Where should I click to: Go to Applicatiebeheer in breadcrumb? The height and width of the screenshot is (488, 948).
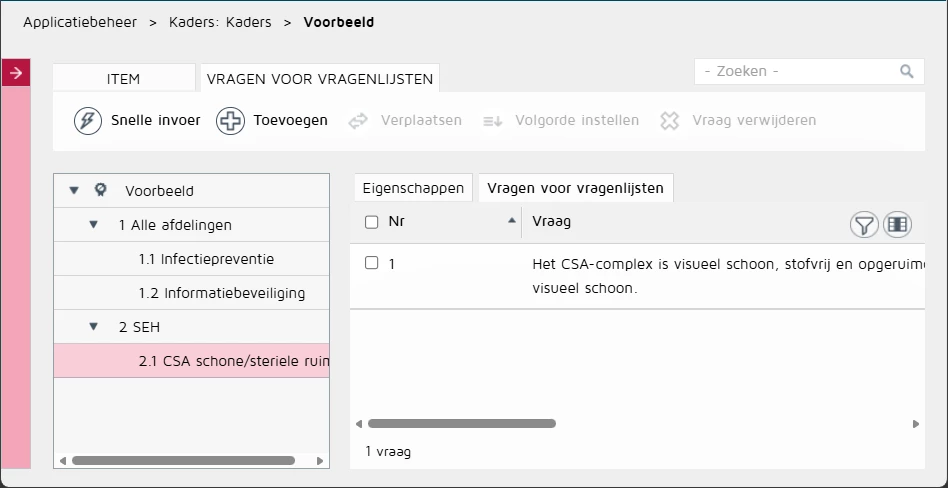click(x=80, y=22)
